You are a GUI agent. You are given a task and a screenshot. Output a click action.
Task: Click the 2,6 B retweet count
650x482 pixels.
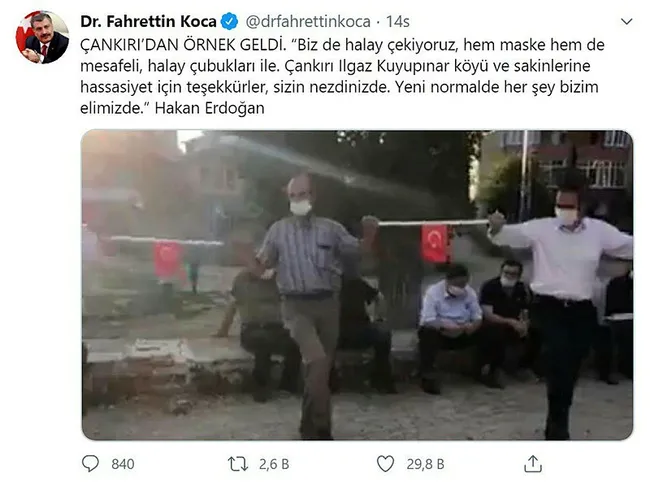point(274,464)
